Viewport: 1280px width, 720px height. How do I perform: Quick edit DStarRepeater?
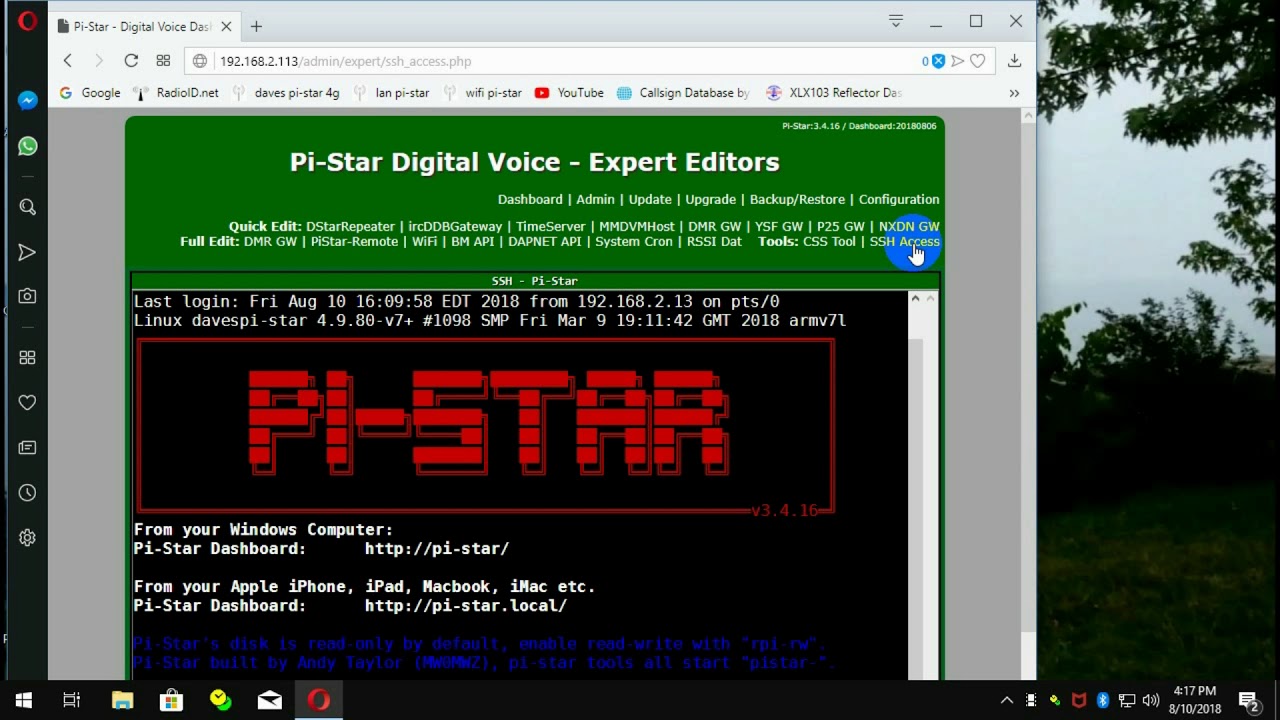click(350, 227)
